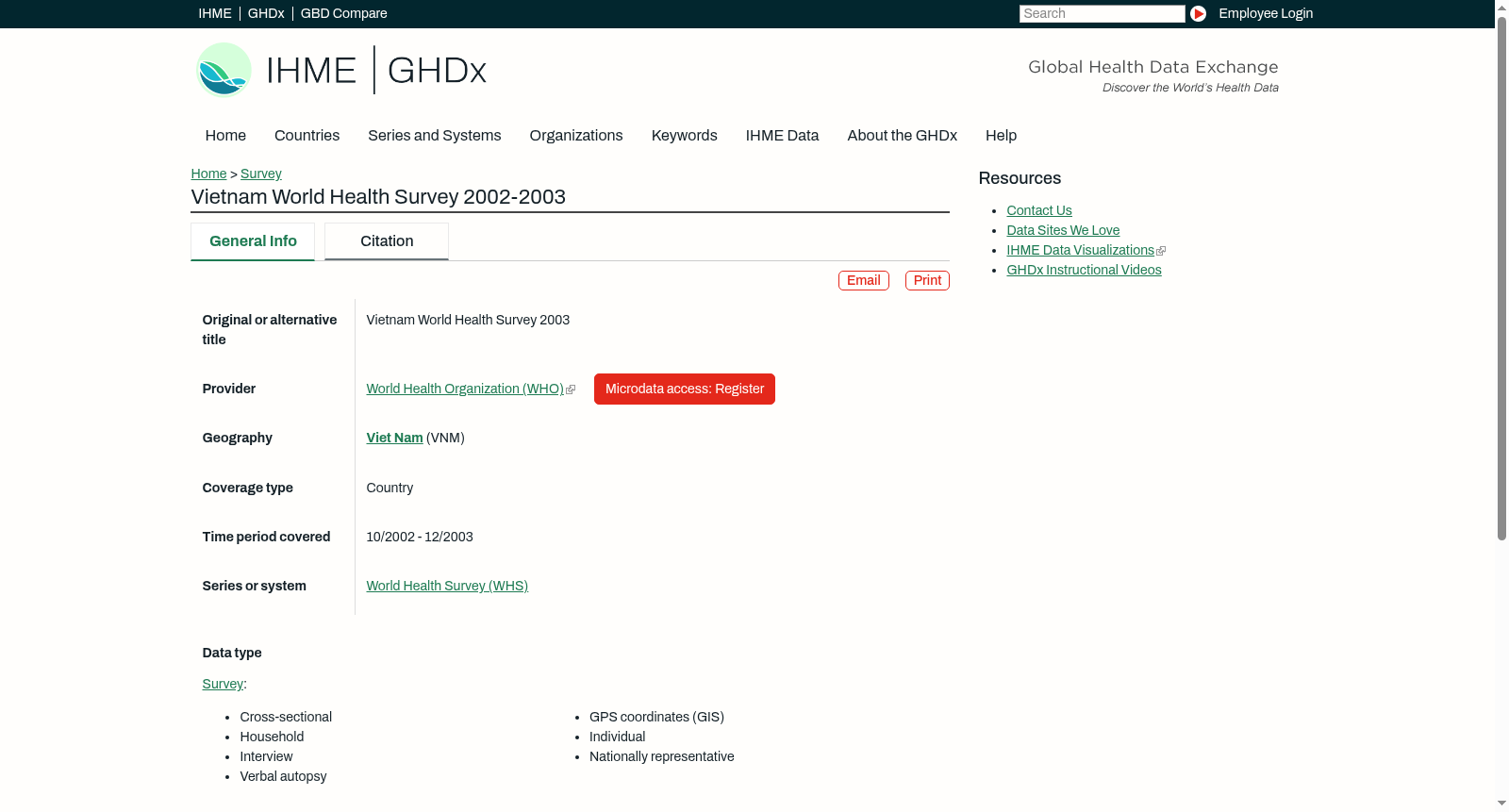This screenshot has width=1509, height=812.
Task: Open the Viet Nam geography link
Action: [x=394, y=438]
